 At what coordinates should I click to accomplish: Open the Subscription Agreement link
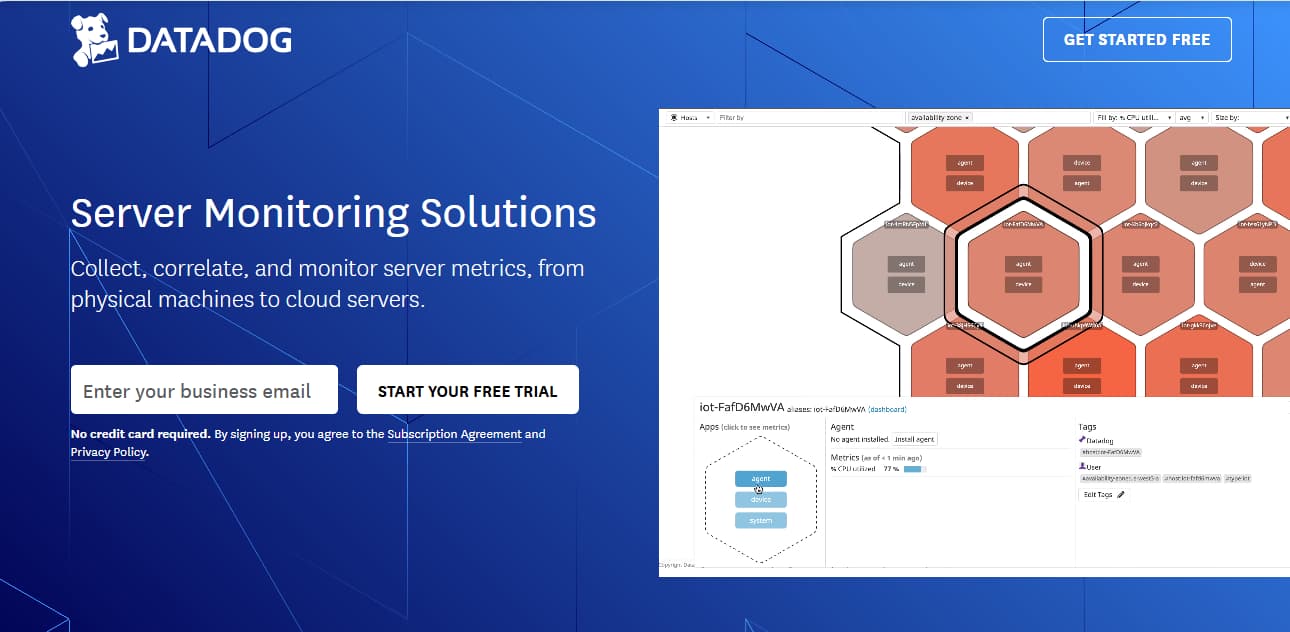454,434
